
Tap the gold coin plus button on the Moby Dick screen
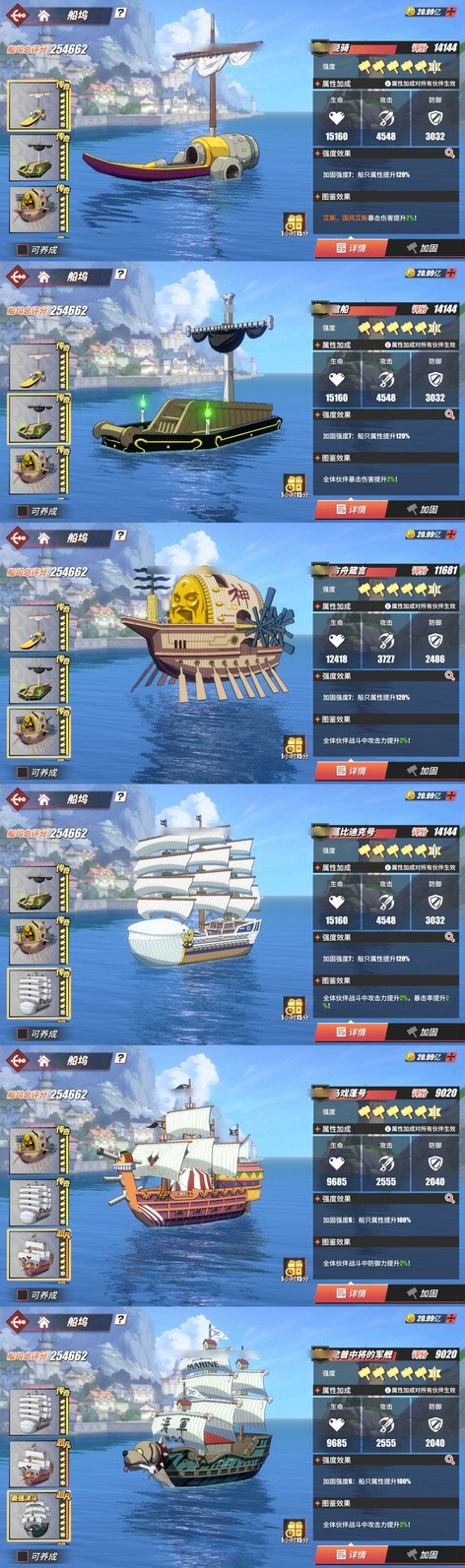click(450, 796)
